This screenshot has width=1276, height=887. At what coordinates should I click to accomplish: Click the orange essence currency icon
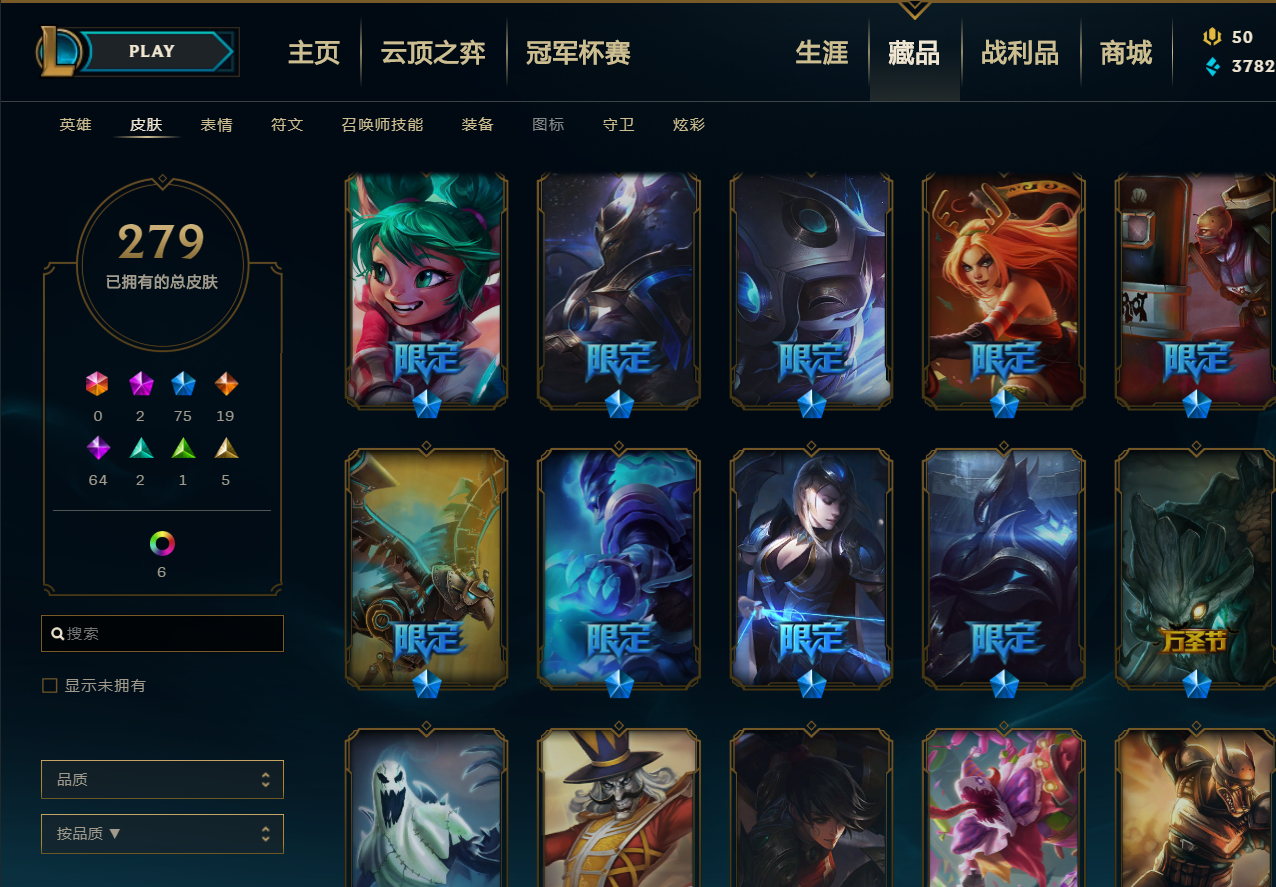(1212, 37)
